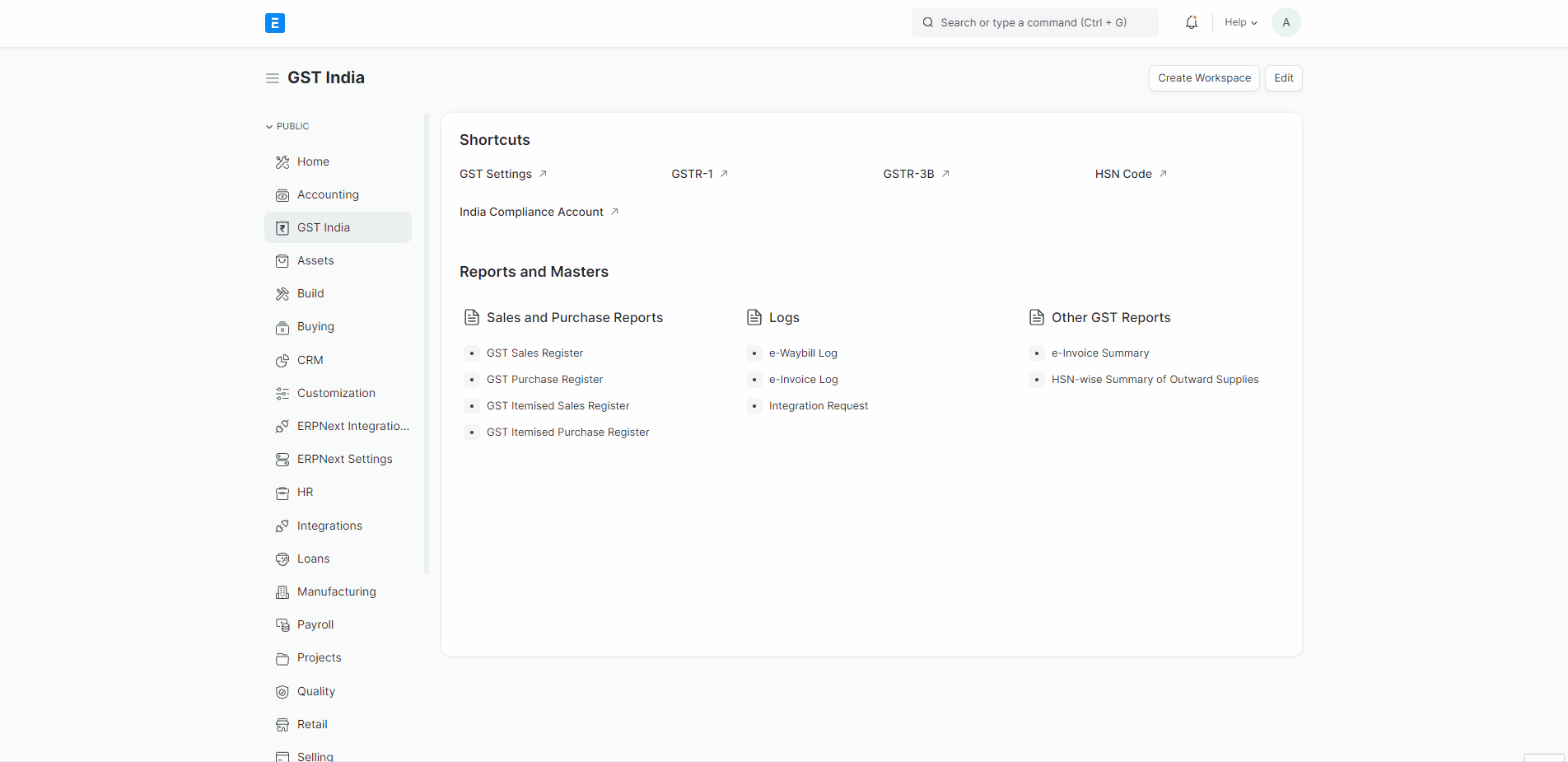Click the GST India page title
The width and height of the screenshot is (1568, 762).
click(325, 77)
